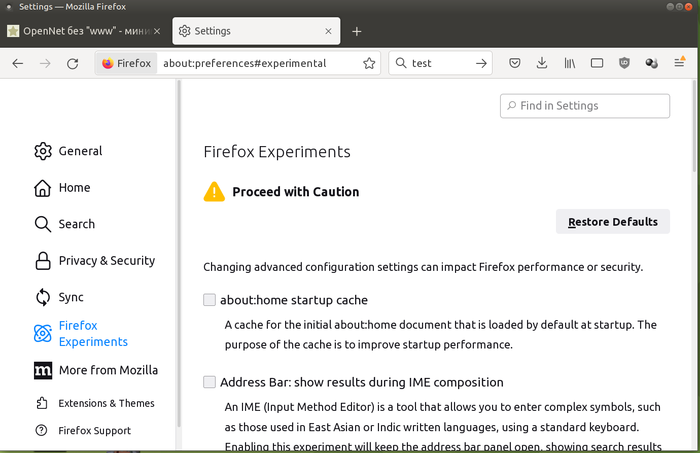
Task: Reload the current page
Action: tap(72, 63)
